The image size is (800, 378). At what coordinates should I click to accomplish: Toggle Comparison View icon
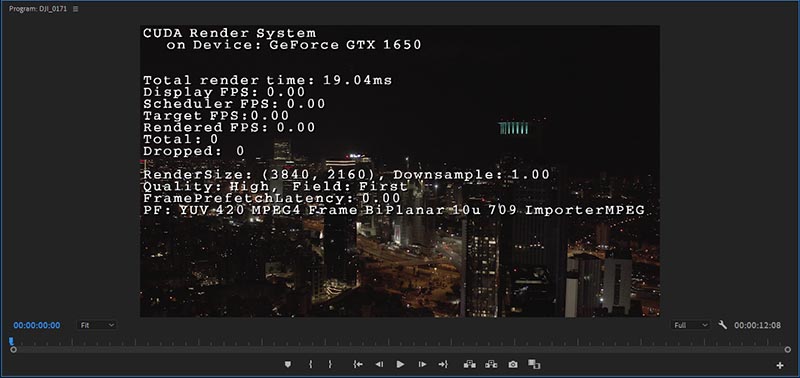tap(534, 364)
